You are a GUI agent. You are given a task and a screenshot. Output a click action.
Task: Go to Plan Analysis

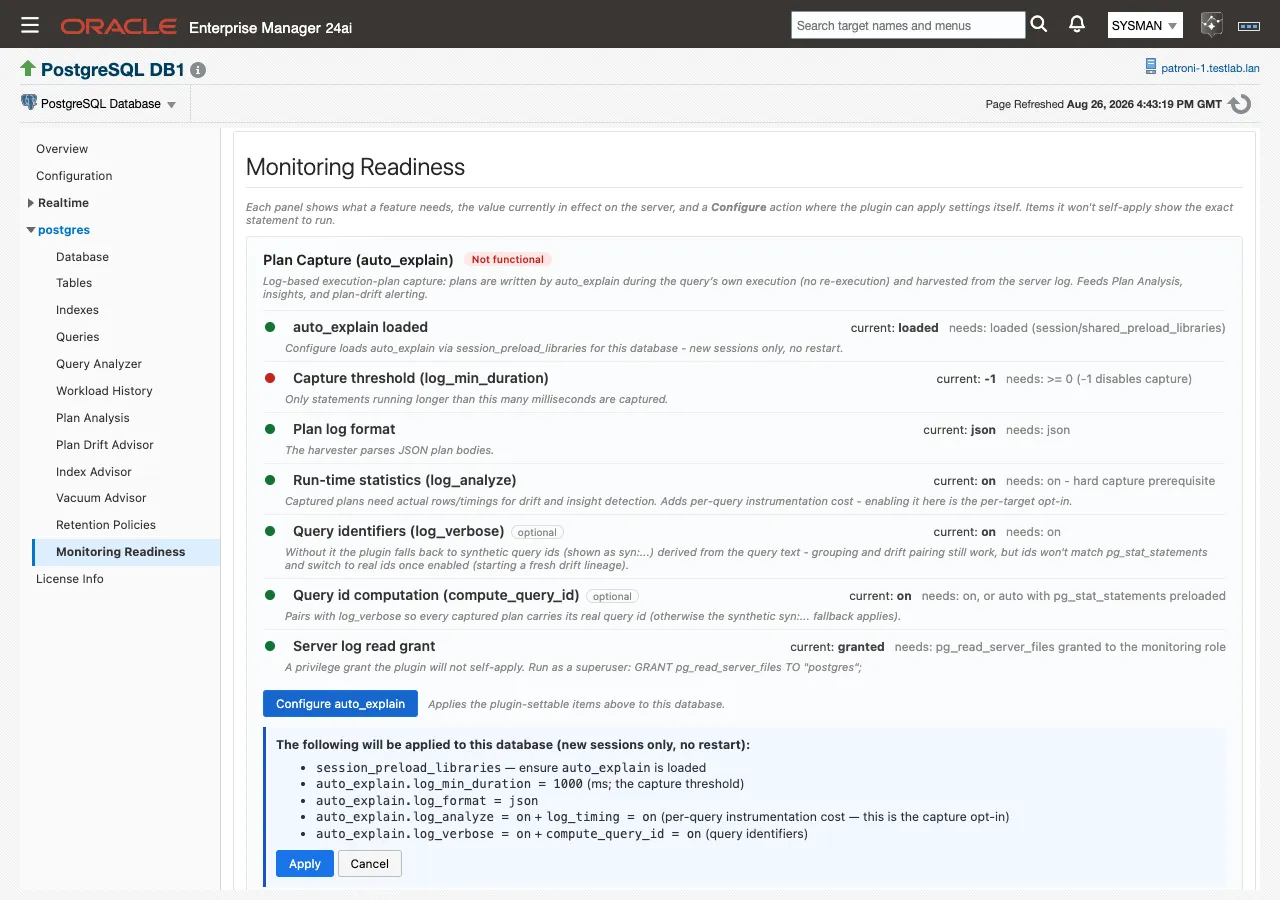(x=93, y=418)
